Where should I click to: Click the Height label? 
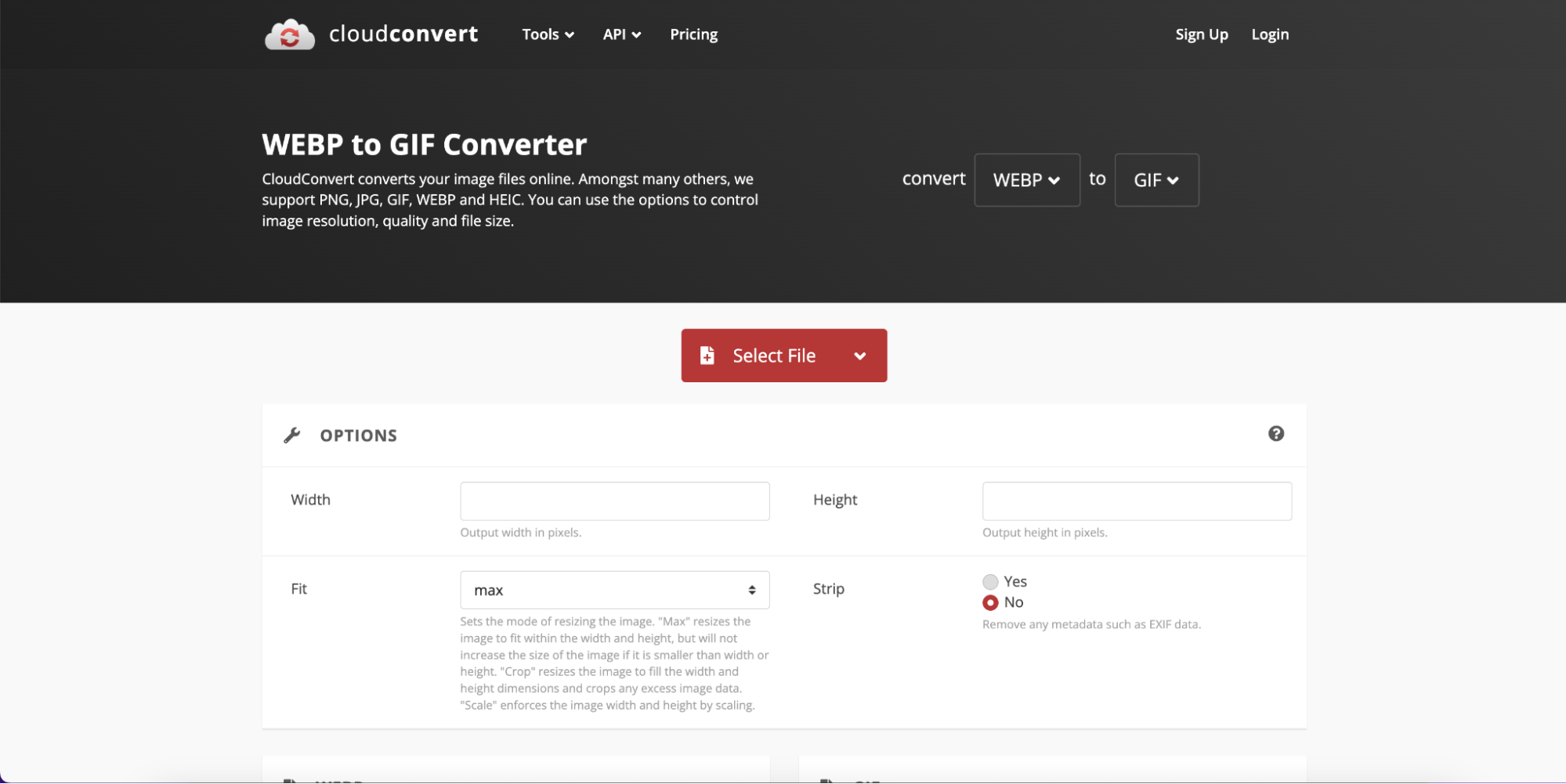[x=835, y=500]
